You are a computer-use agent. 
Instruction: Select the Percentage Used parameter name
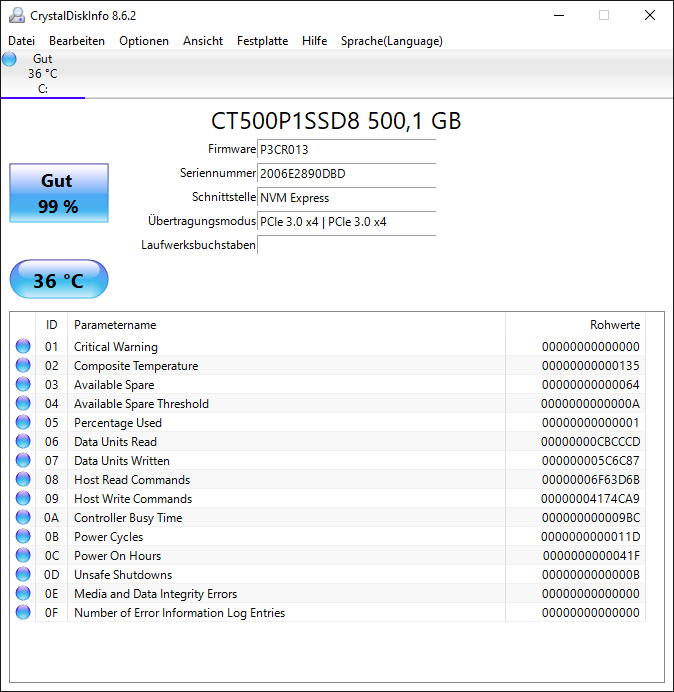tap(118, 423)
